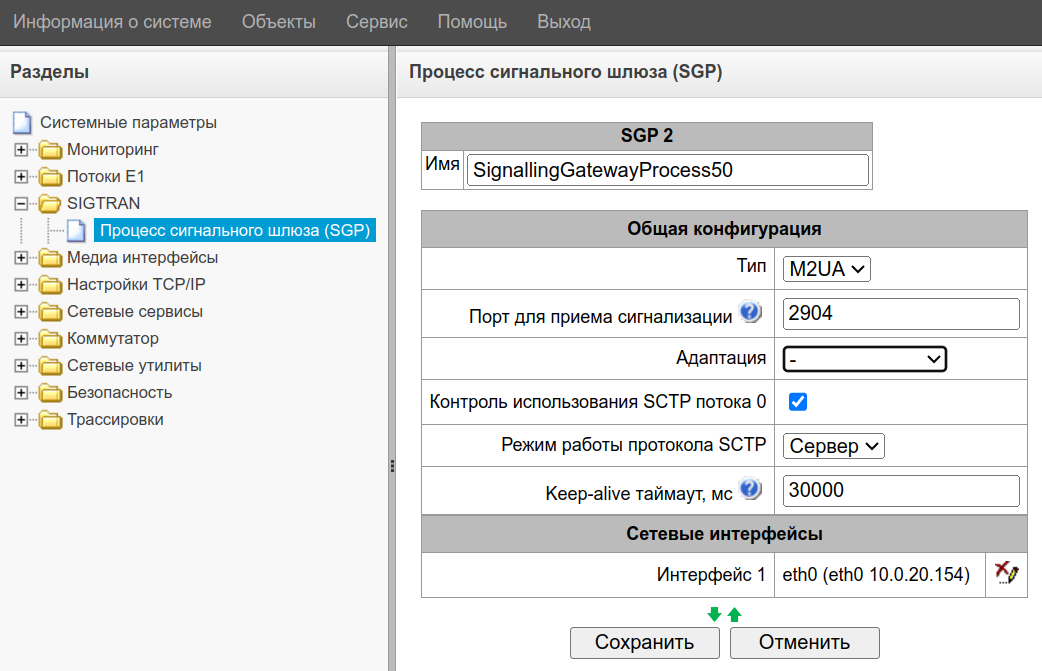Viewport: 1042px width, 671px height.
Task: Open the Тип dropdown showing M2UA
Action: click(827, 268)
